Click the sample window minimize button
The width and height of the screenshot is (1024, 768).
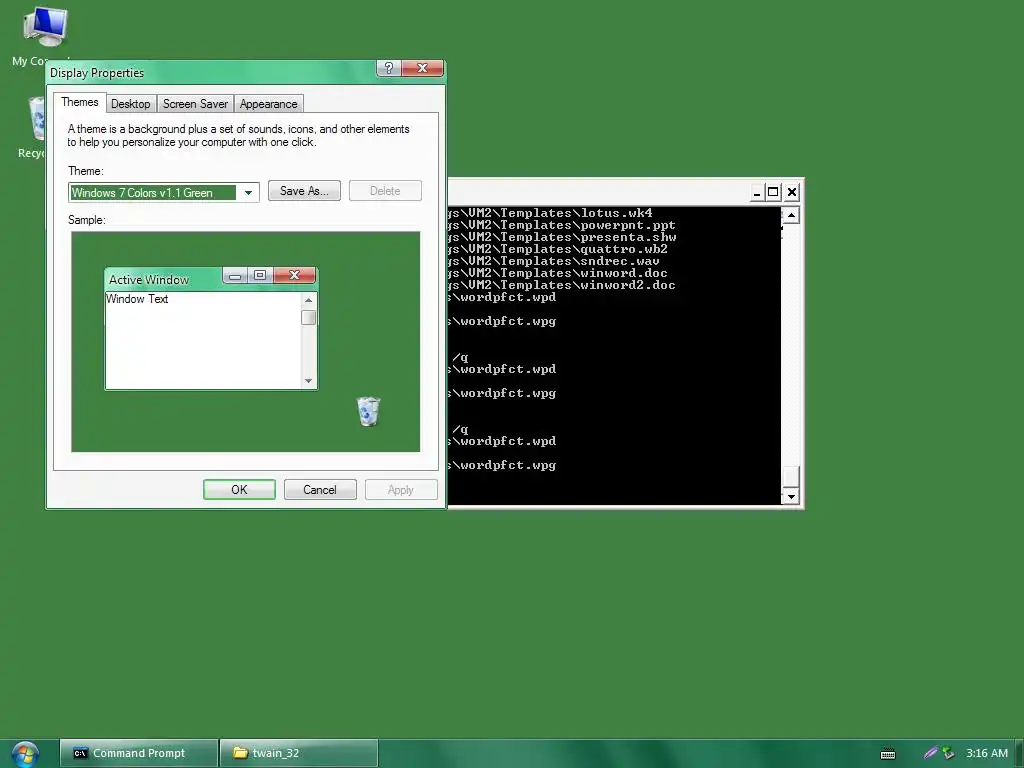coord(235,276)
